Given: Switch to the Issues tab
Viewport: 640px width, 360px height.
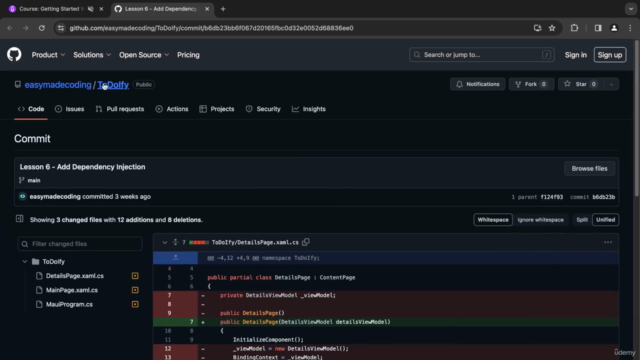Looking at the screenshot, I should (69, 109).
